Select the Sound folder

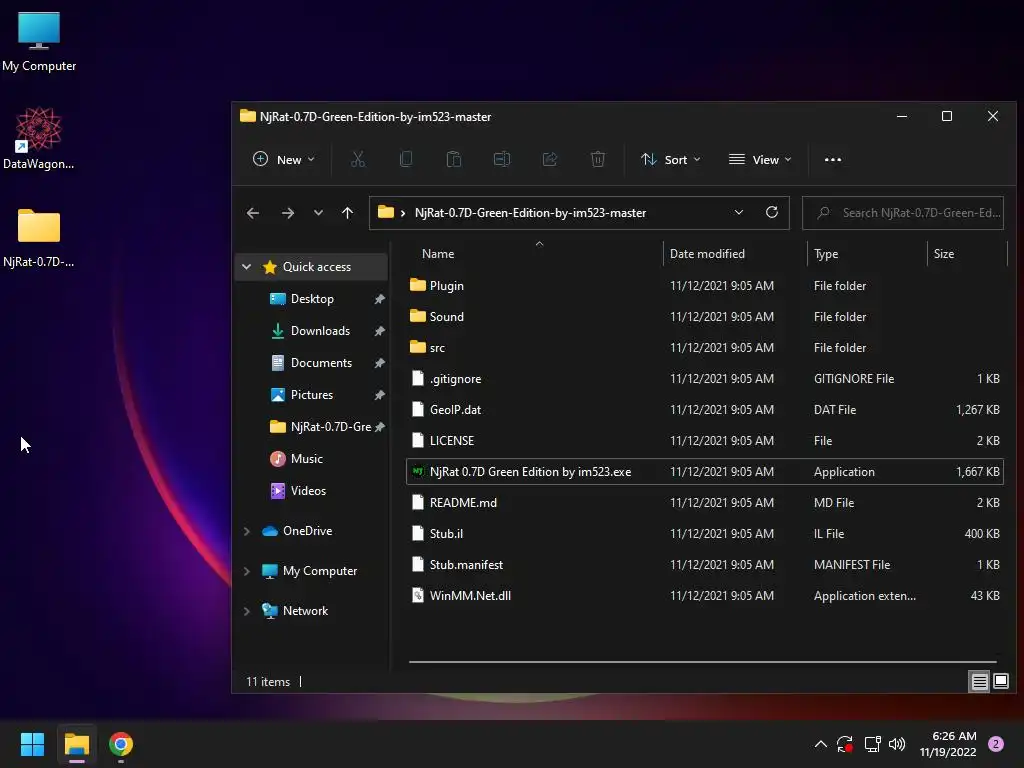(705, 317)
